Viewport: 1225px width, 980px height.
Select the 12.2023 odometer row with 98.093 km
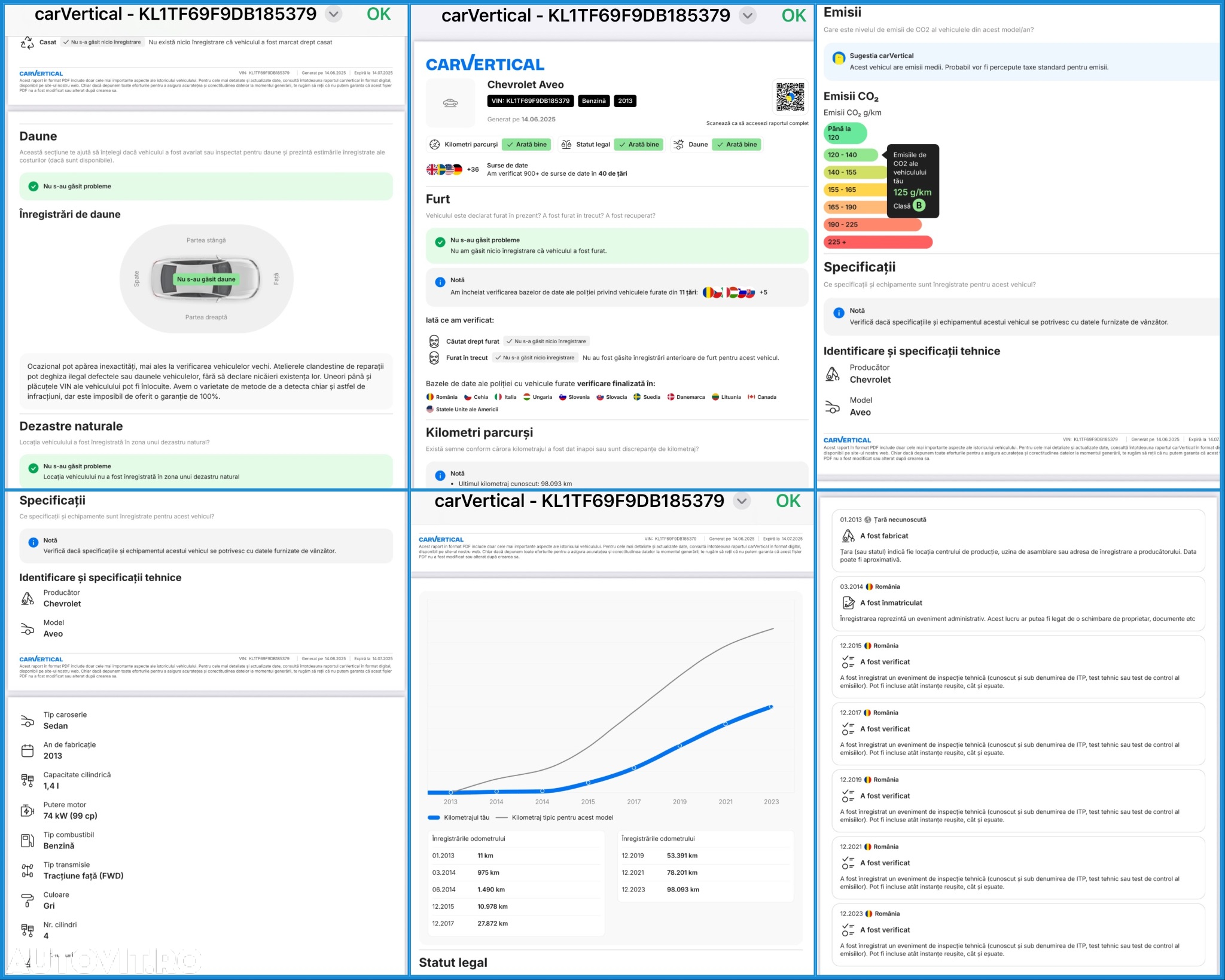pos(706,890)
